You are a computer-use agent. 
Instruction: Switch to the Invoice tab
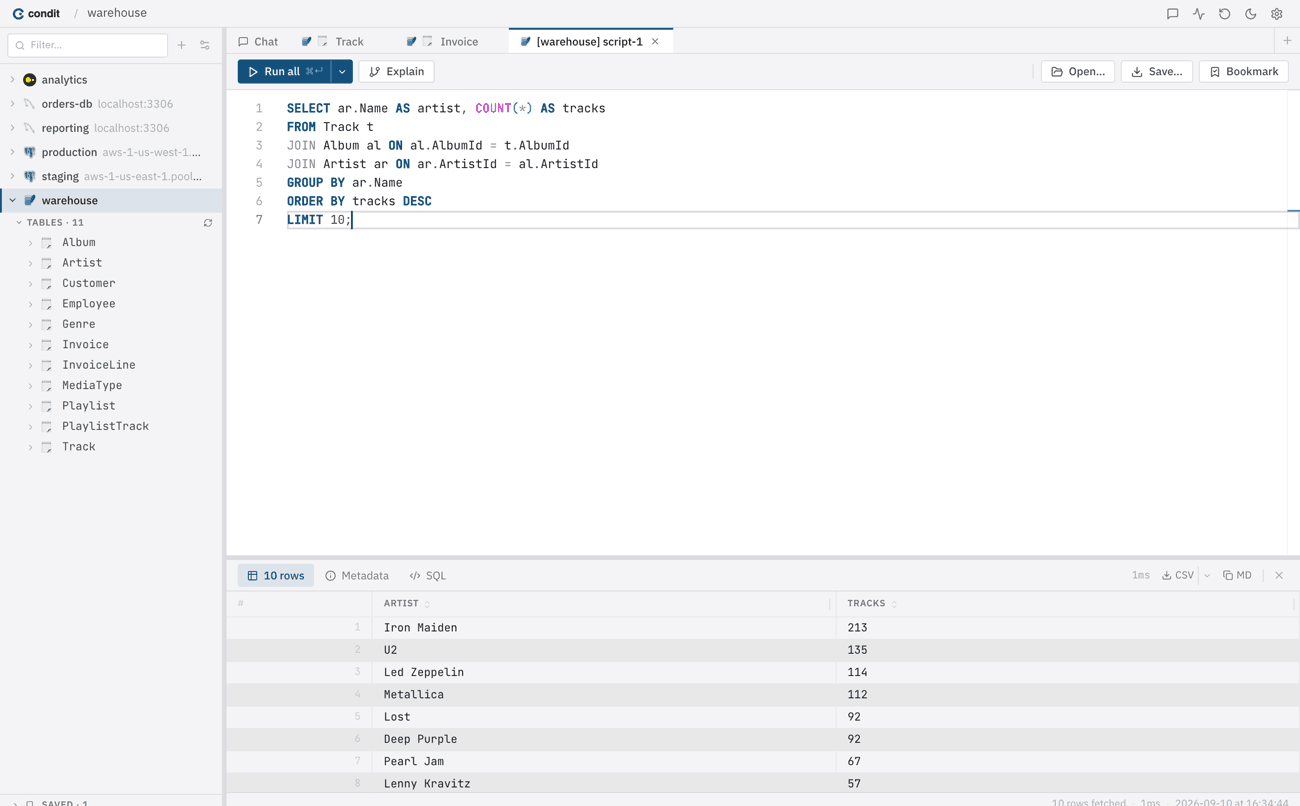tap(450, 42)
